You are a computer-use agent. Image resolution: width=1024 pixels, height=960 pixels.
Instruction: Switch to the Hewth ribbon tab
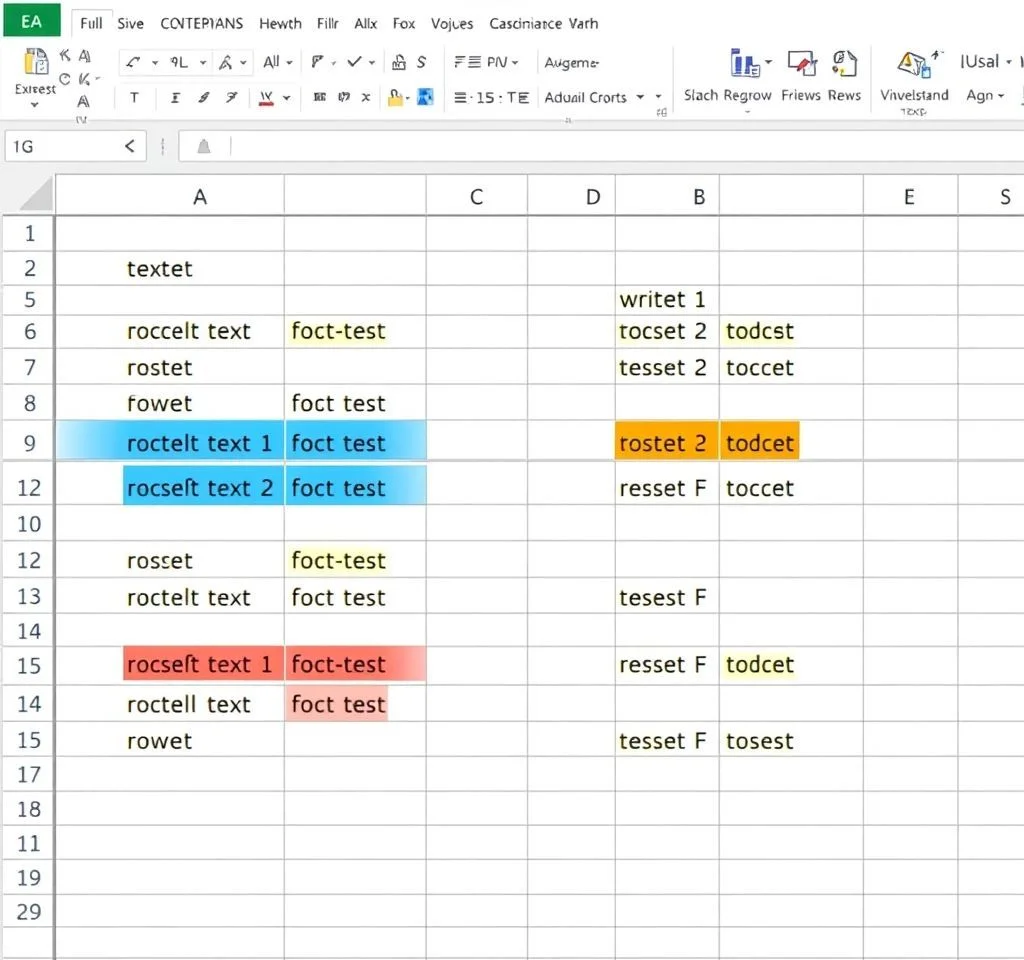279,23
